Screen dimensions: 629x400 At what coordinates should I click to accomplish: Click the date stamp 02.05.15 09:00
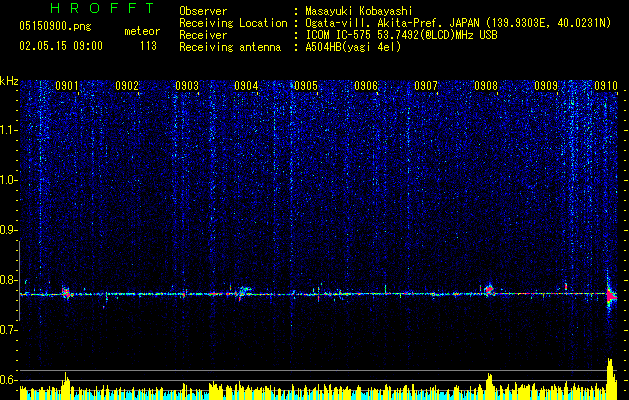click(61, 46)
